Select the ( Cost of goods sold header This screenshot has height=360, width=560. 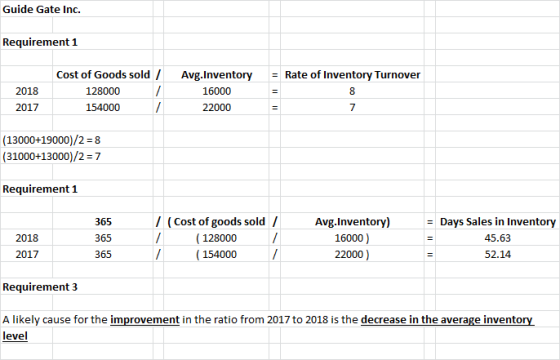[216, 222]
